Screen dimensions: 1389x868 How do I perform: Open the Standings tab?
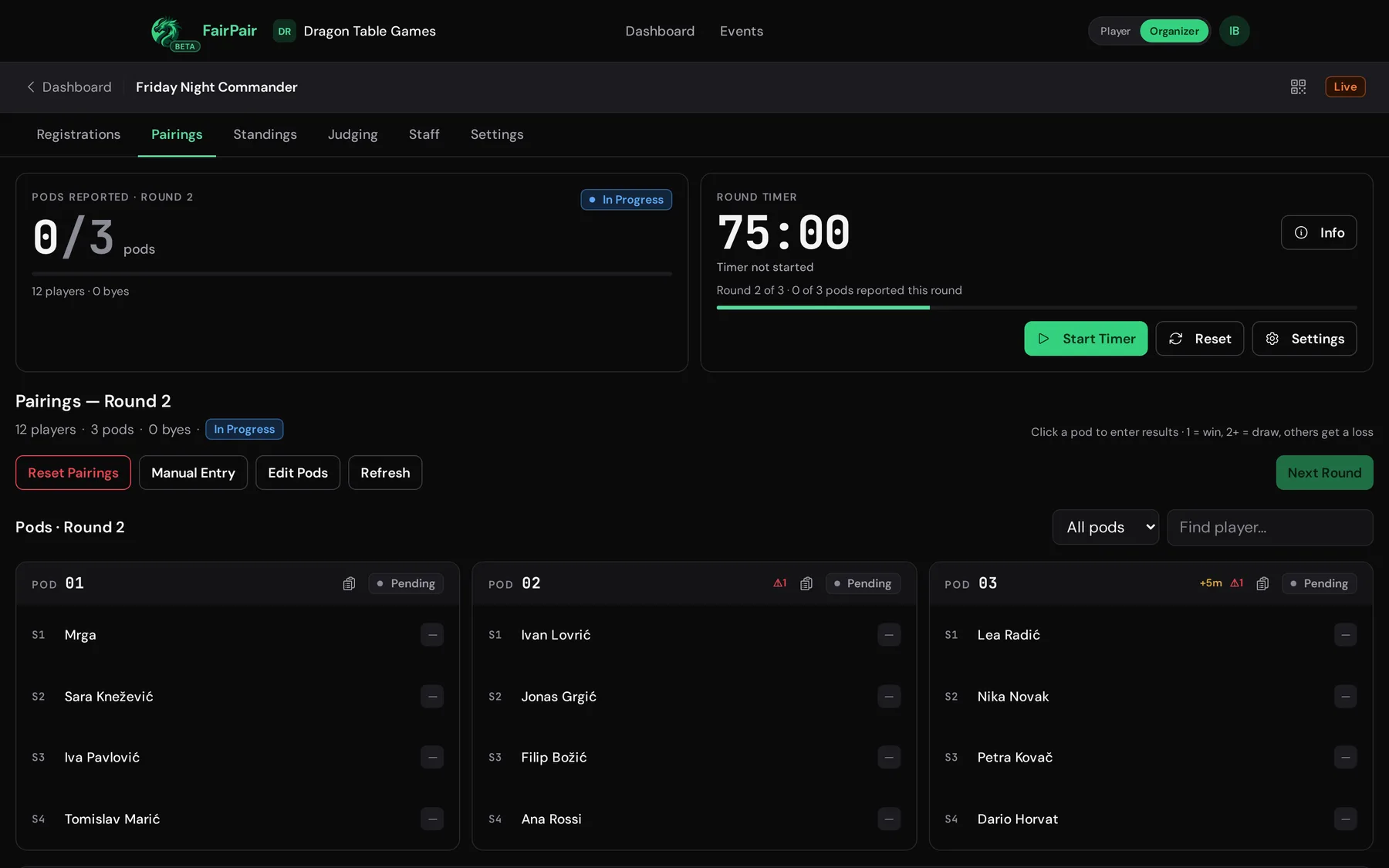coord(265,134)
